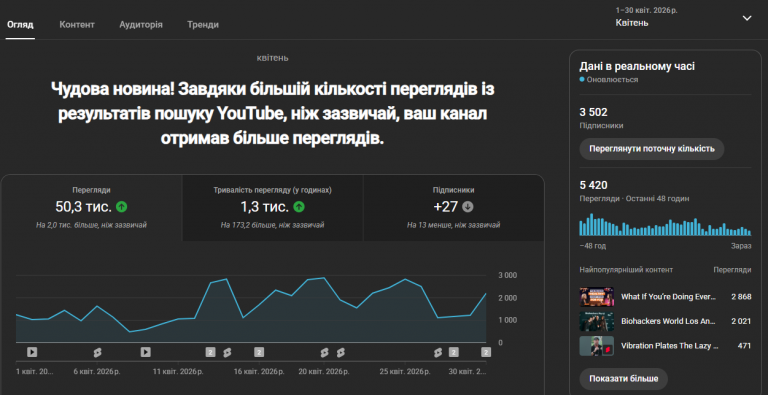Click the 48-hour realtime views bar chart
This screenshot has width=768, height=395.
click(665, 225)
